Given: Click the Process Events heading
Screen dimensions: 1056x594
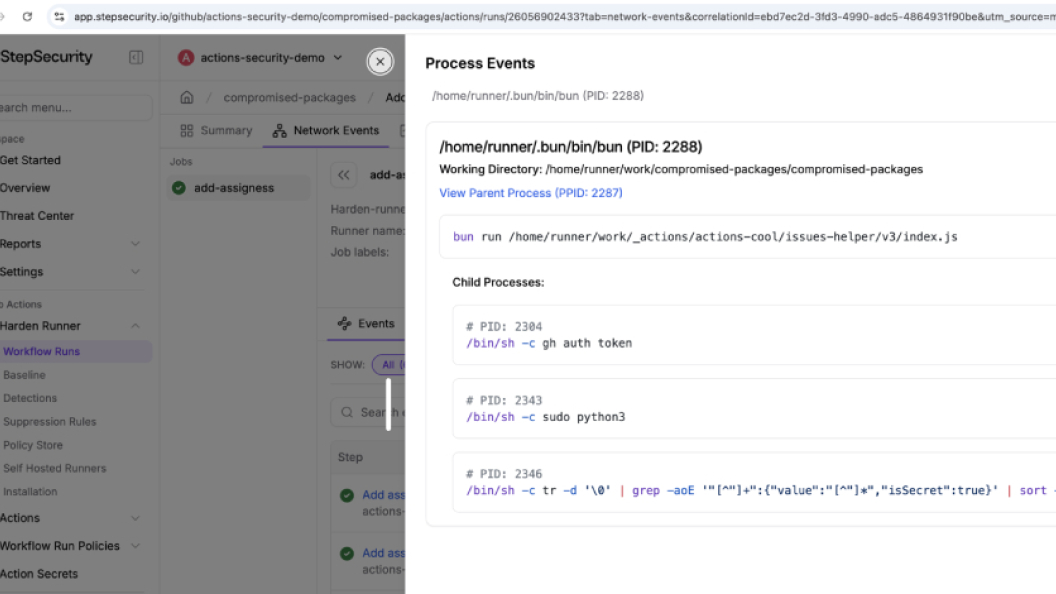Looking at the screenshot, I should [x=480, y=63].
